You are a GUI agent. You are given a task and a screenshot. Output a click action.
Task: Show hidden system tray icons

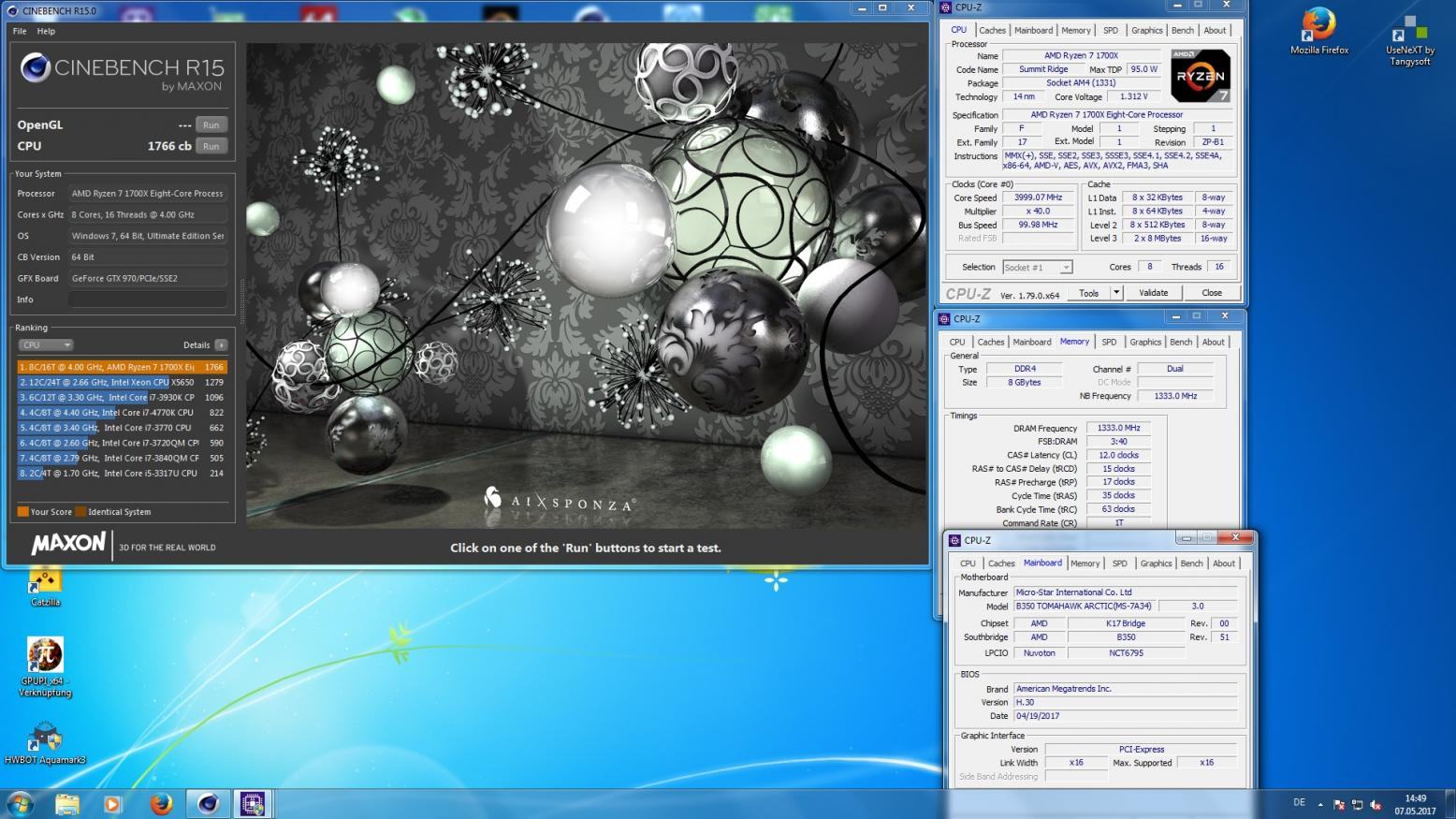(x=1320, y=804)
